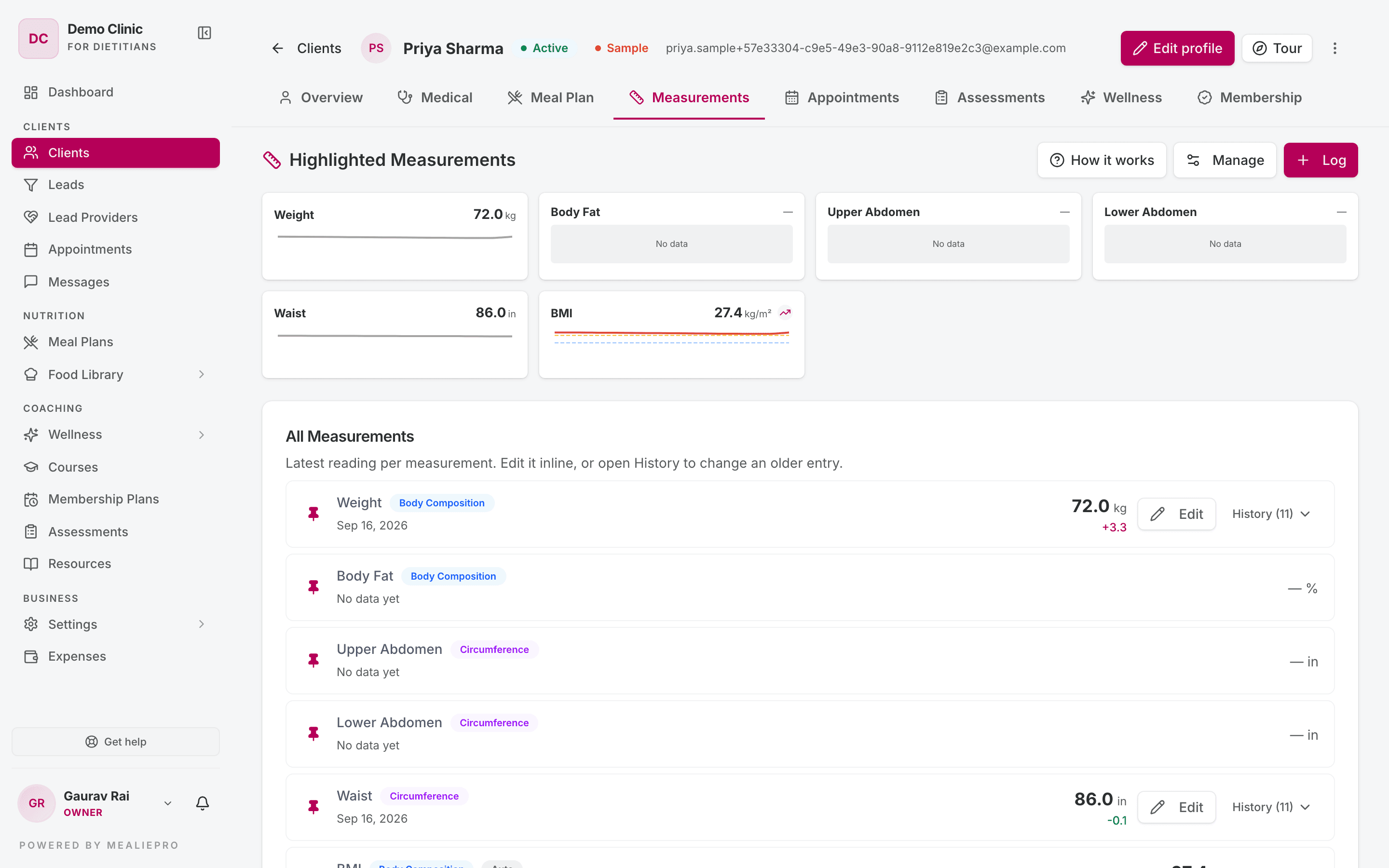Open Manage measurements button

pos(1225,160)
